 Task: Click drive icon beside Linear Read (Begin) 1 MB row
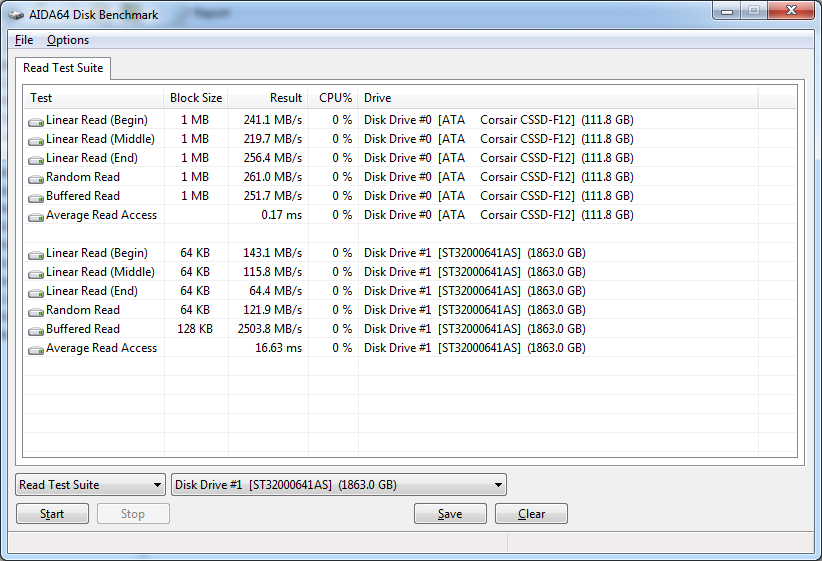coord(36,122)
